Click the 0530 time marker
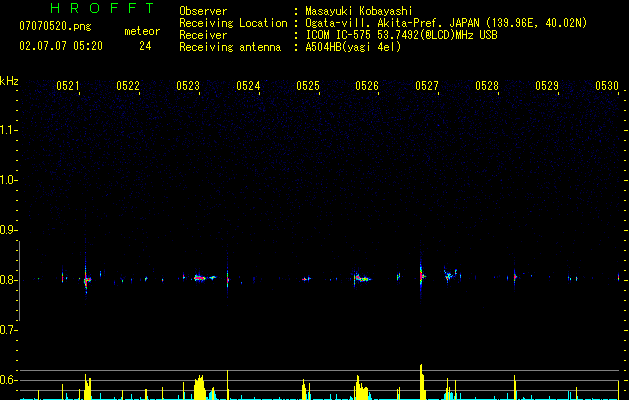 pyautogui.click(x=607, y=86)
